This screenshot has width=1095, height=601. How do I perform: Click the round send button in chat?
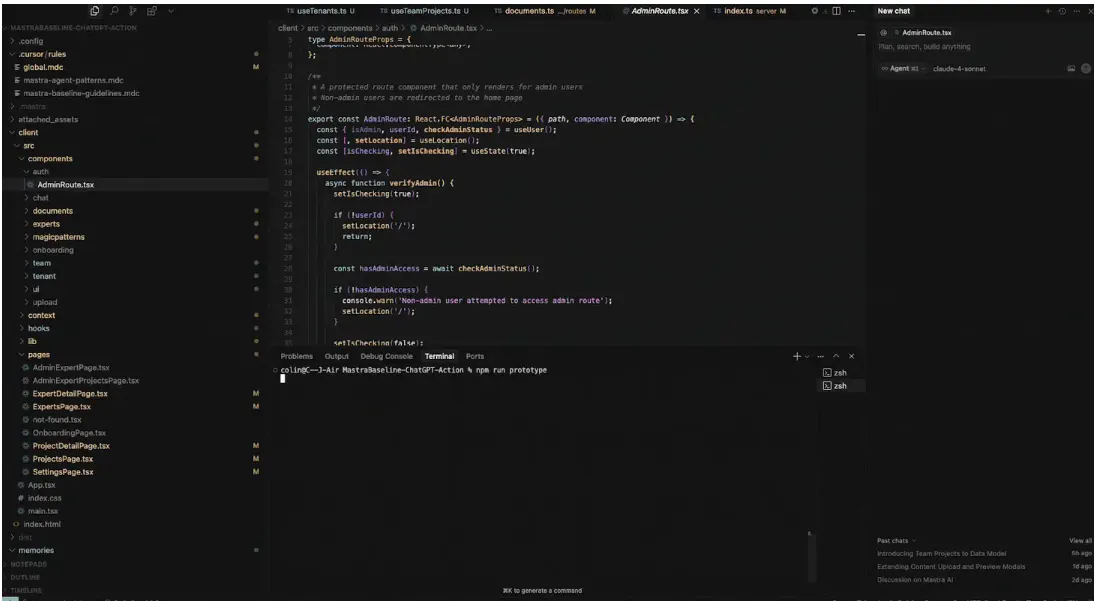coord(1085,68)
